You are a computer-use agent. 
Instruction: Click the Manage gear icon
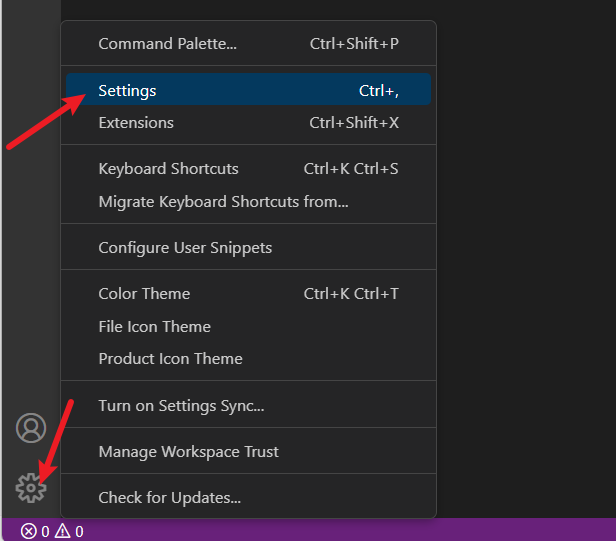point(31,488)
